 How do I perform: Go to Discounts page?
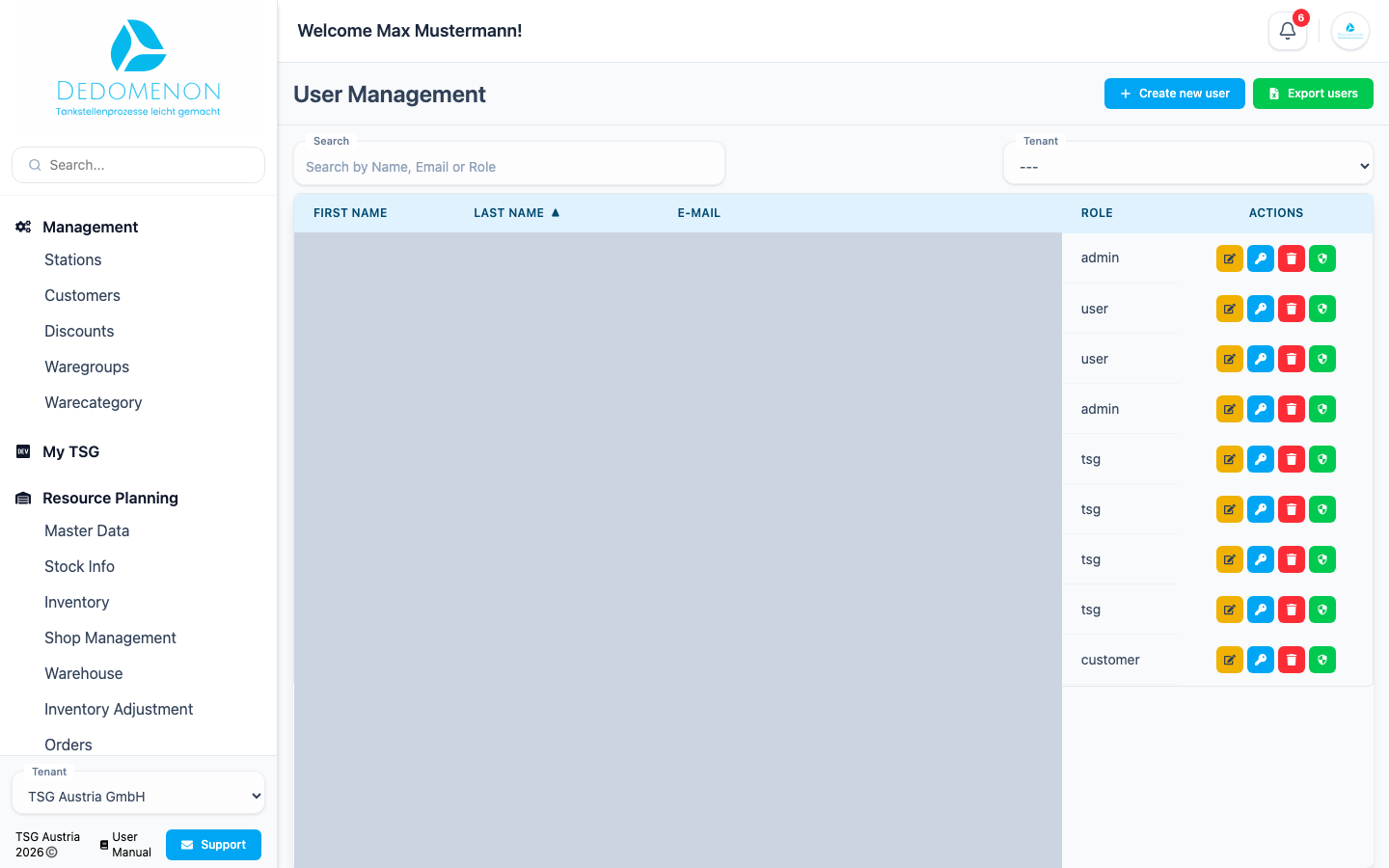pos(79,331)
